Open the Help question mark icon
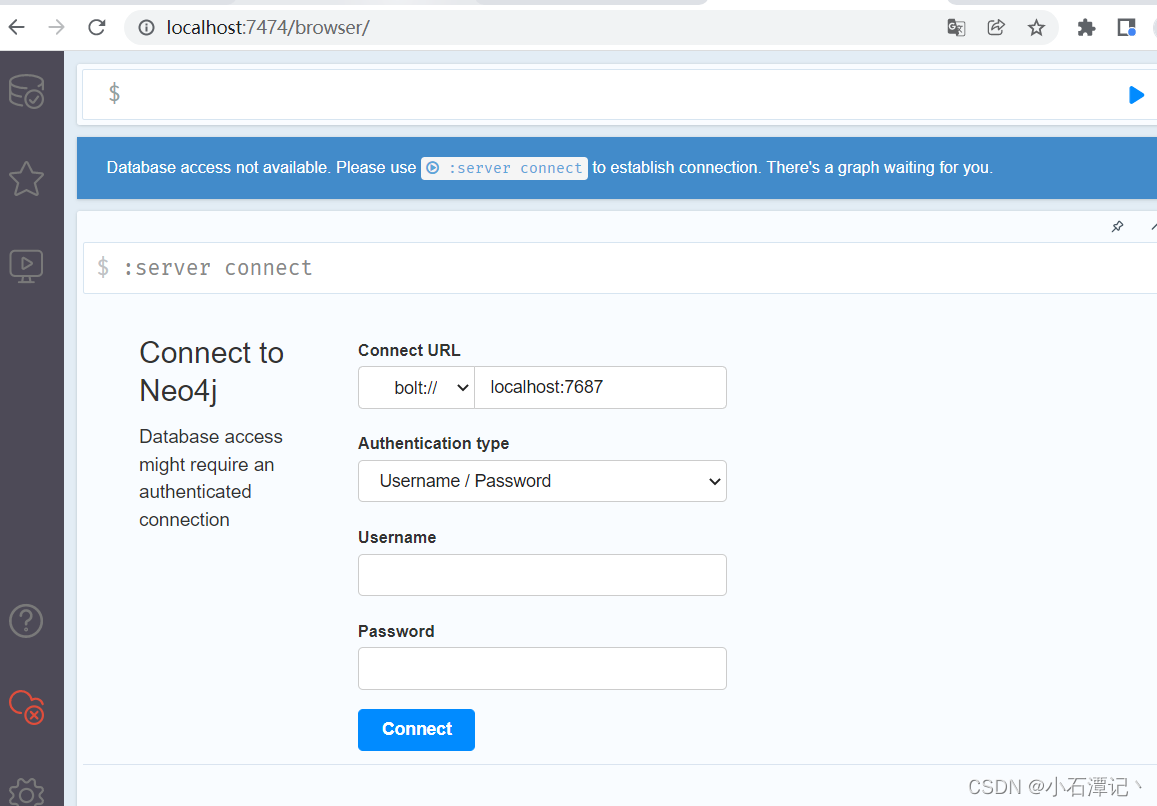The height and width of the screenshot is (806, 1157). [27, 621]
